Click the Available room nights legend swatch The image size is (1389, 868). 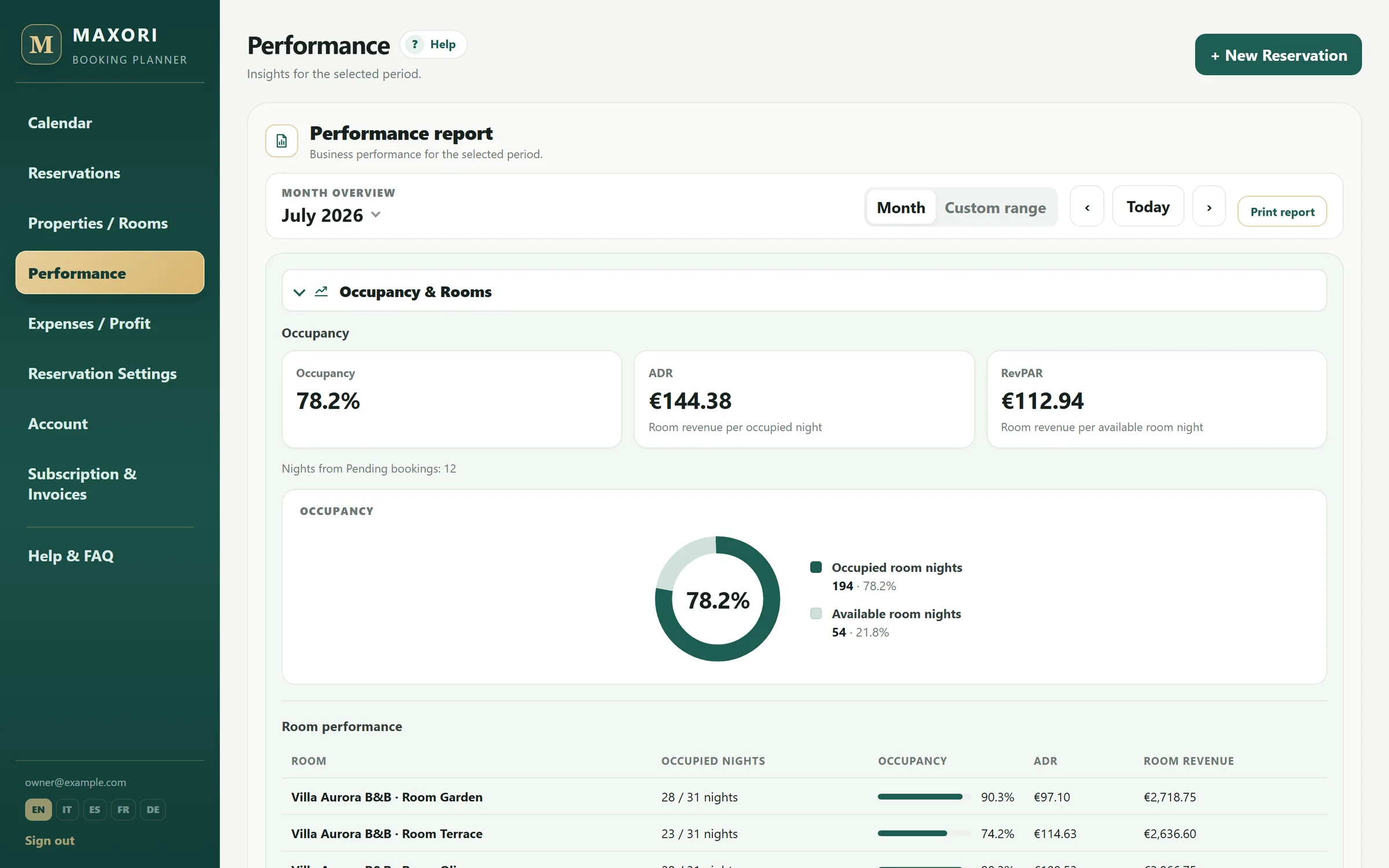(816, 613)
